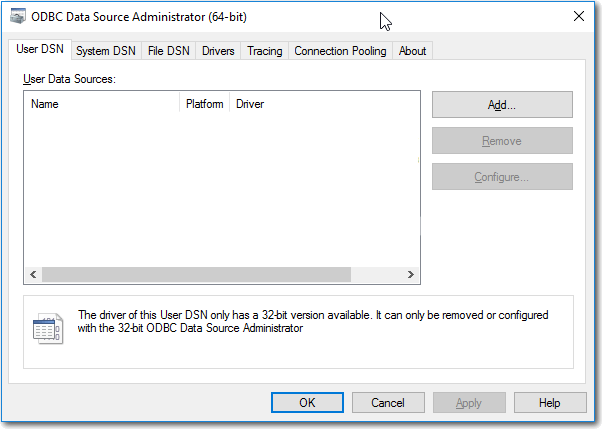Click the data source info icon
The height and width of the screenshot is (429, 602).
48,329
